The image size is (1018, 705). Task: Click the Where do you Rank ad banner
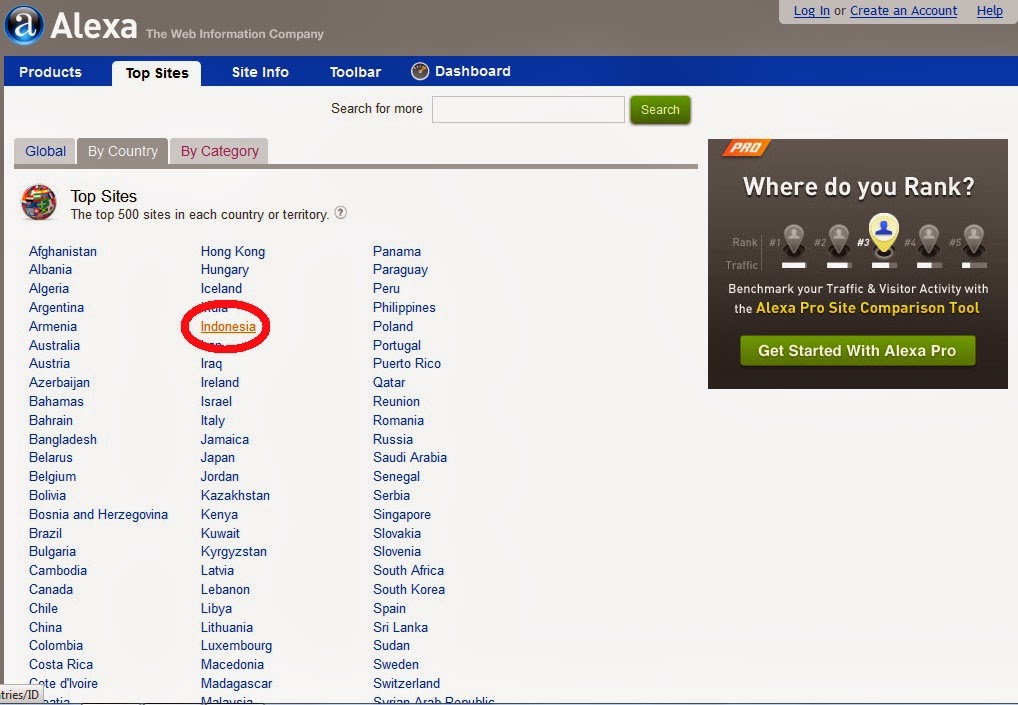[858, 264]
